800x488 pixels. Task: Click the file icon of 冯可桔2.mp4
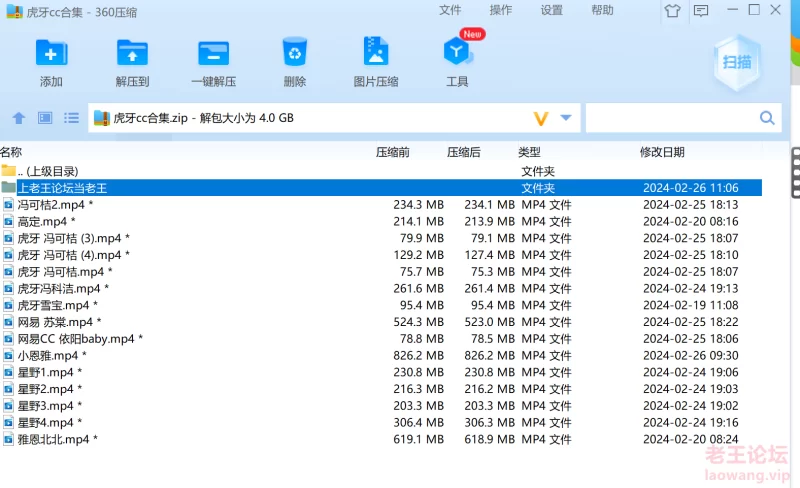(x=8, y=205)
